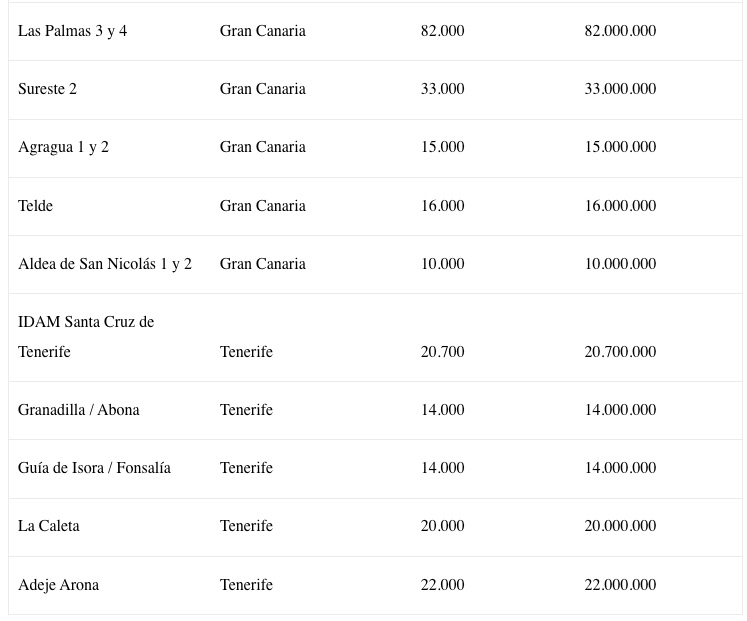Click the 22.000.000 value for Adeje Arona
Image resolution: width=747 pixels, height=621 pixels.
click(620, 585)
